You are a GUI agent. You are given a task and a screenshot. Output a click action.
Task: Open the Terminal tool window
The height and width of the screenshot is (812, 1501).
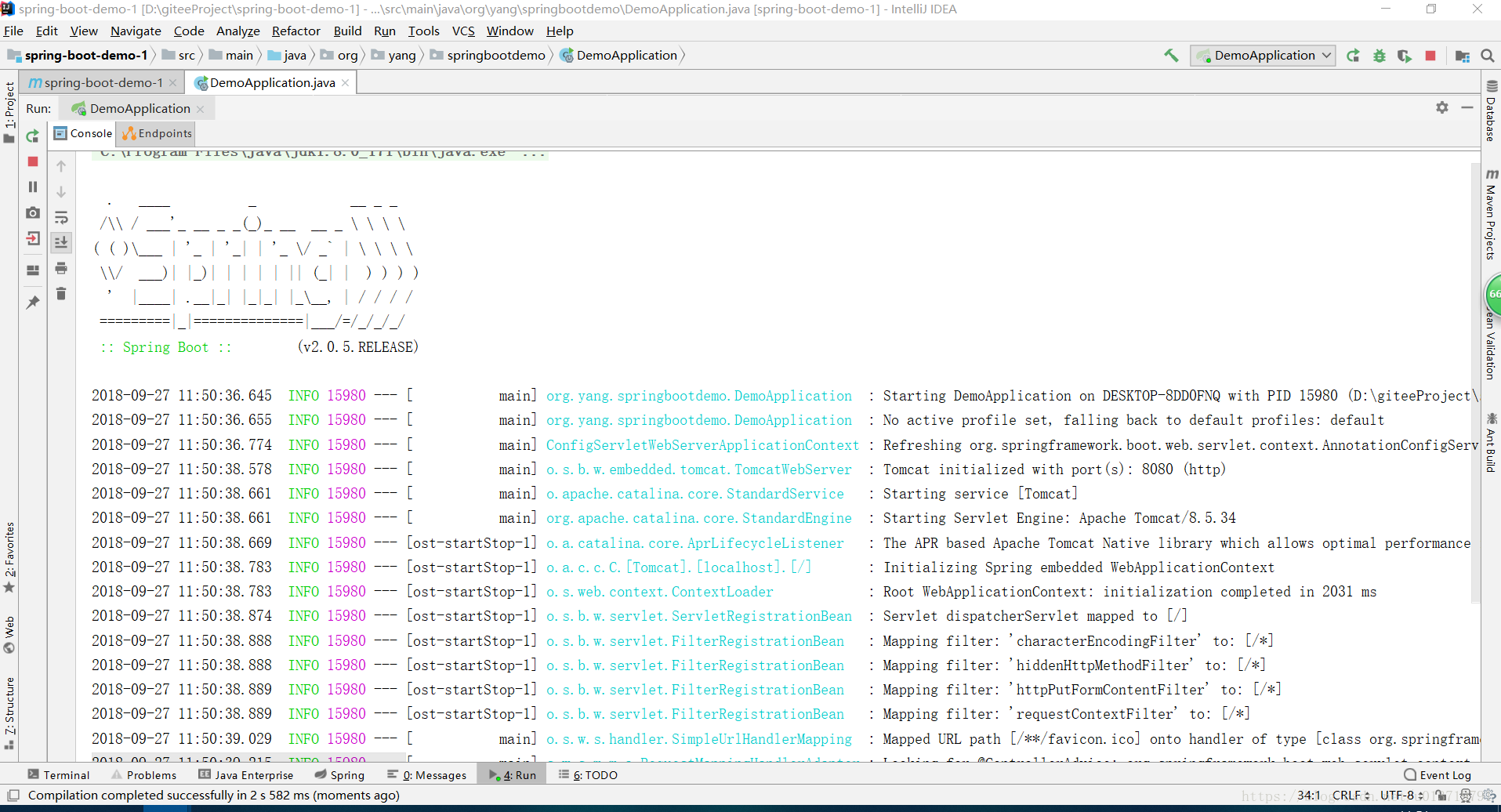coord(59,774)
